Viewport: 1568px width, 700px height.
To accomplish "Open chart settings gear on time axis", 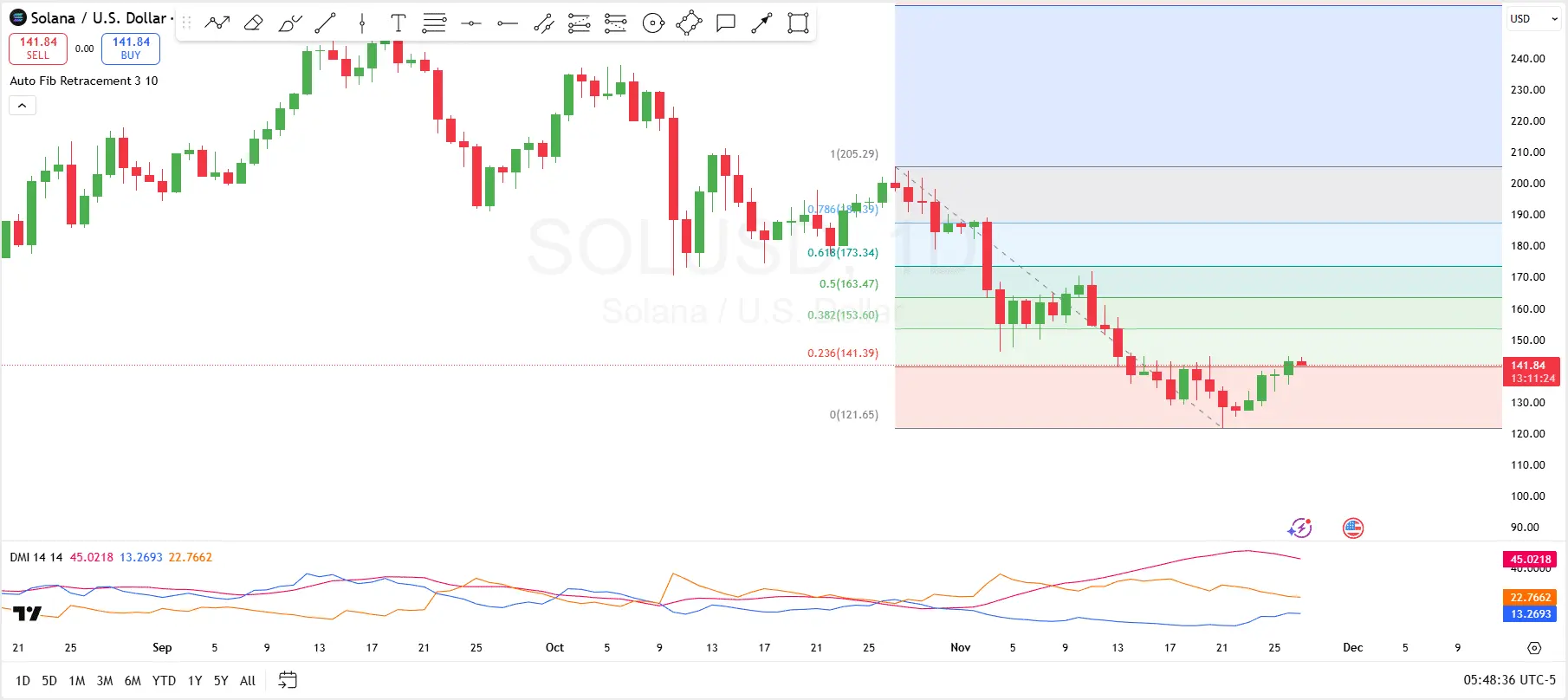I will 1534,648.
